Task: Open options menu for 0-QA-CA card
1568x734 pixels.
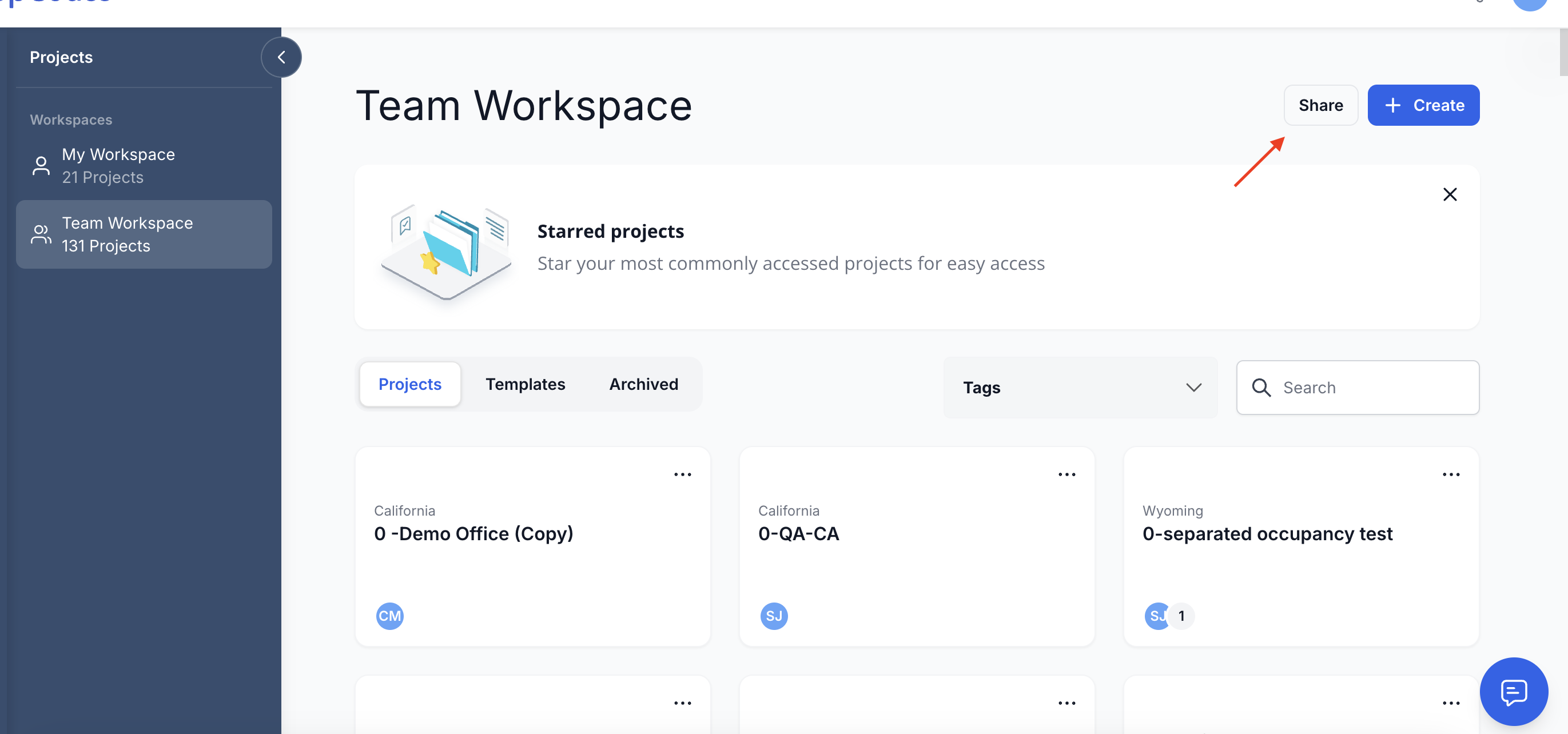Action: click(x=1066, y=474)
